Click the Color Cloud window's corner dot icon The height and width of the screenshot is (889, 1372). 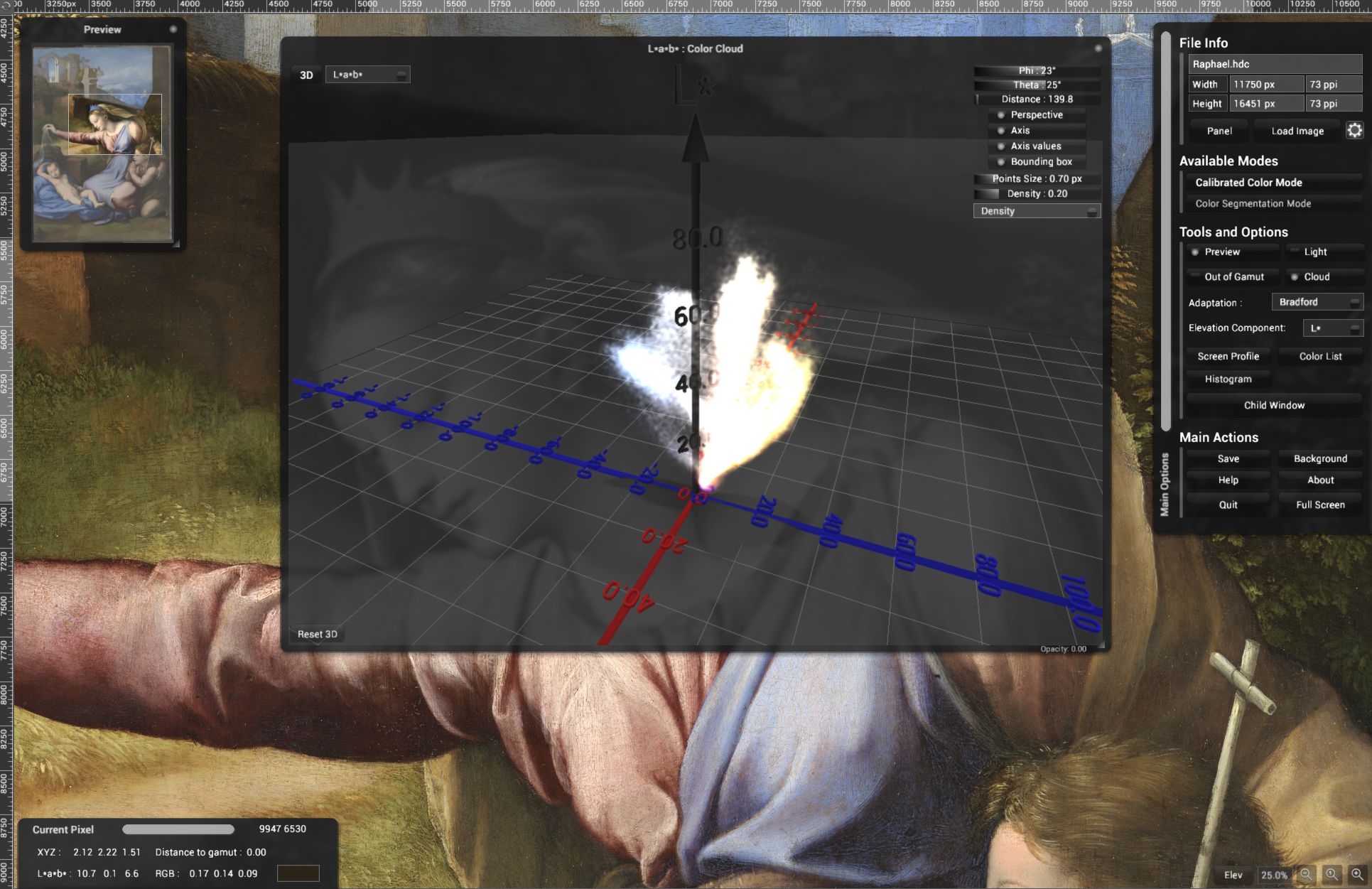click(x=1098, y=48)
